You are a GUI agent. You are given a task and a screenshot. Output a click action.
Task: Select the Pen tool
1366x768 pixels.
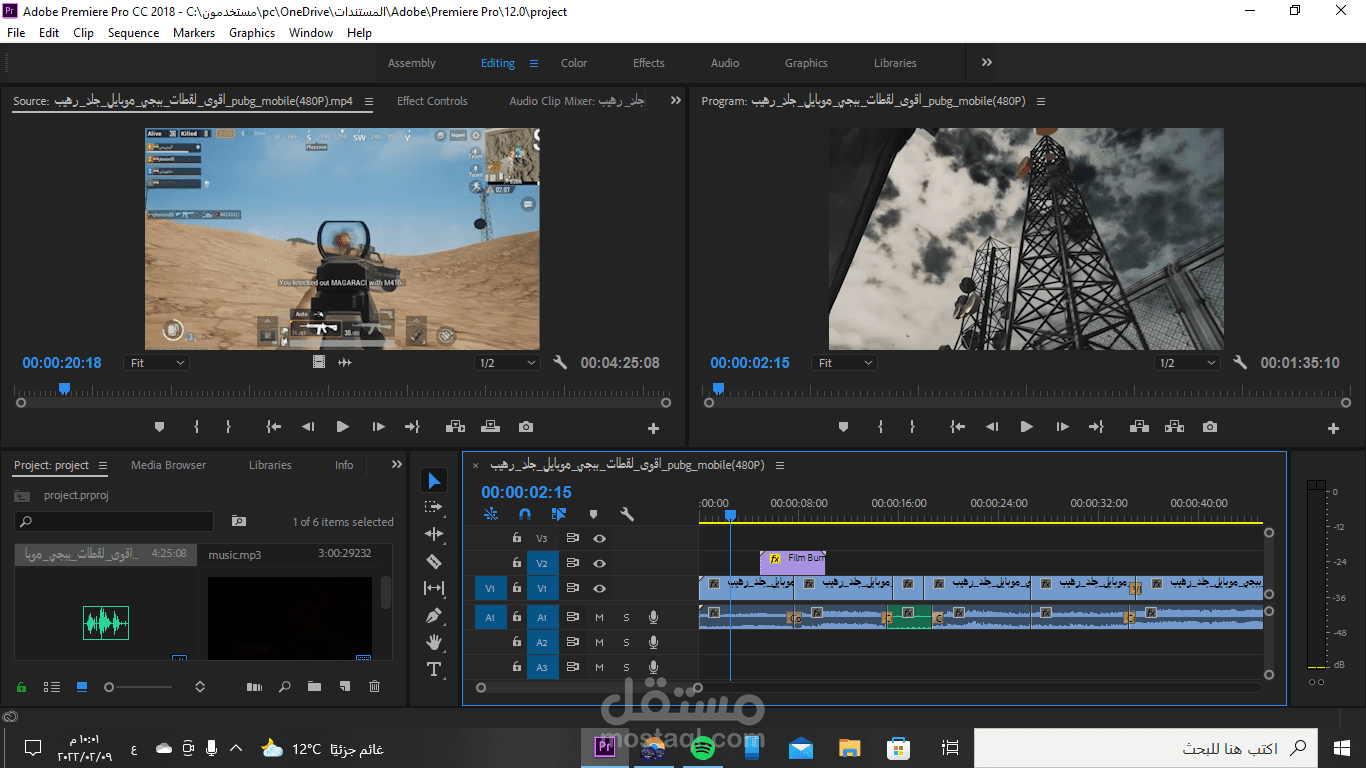[x=434, y=615]
